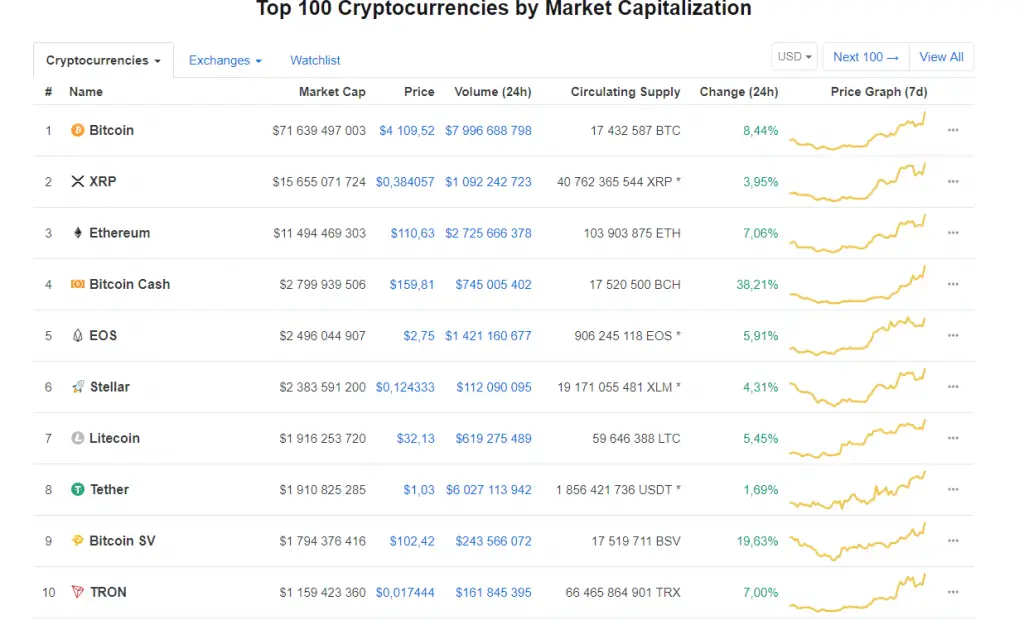Image resolution: width=1024 pixels, height=620 pixels.
Task: Open the three-dot options menu on the TRON row
Action: tap(953, 592)
